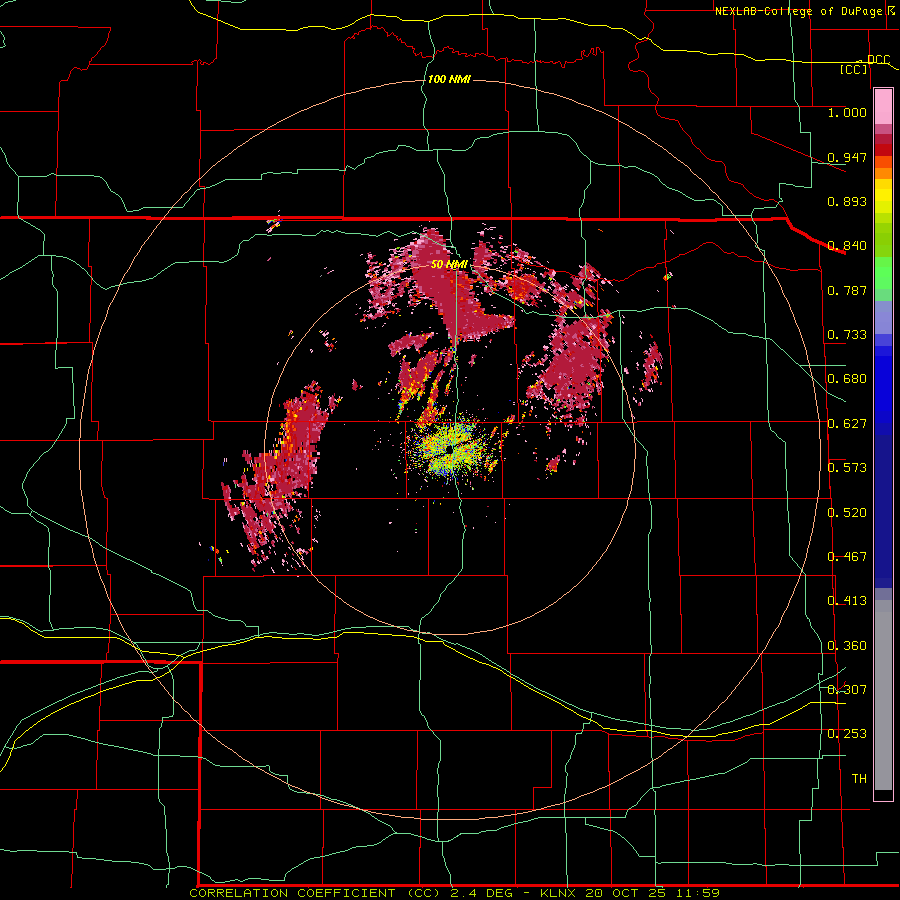Click the 50 NMI range ring label
The image size is (900, 900).
pyautogui.click(x=449, y=264)
